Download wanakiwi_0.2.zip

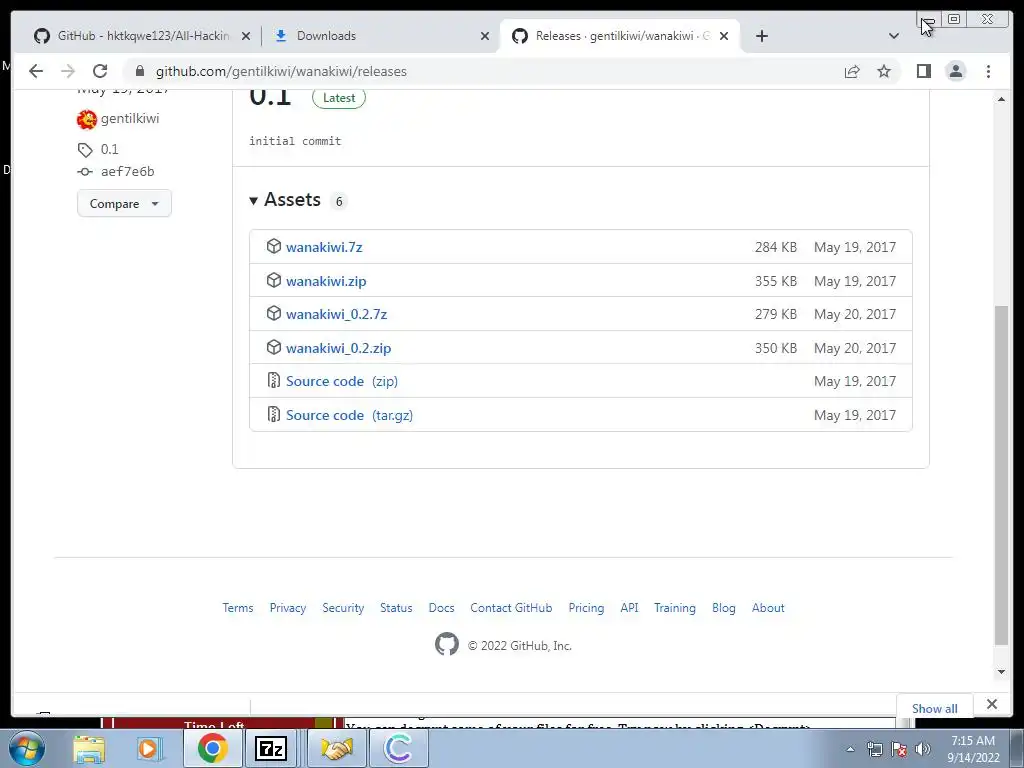pos(338,348)
